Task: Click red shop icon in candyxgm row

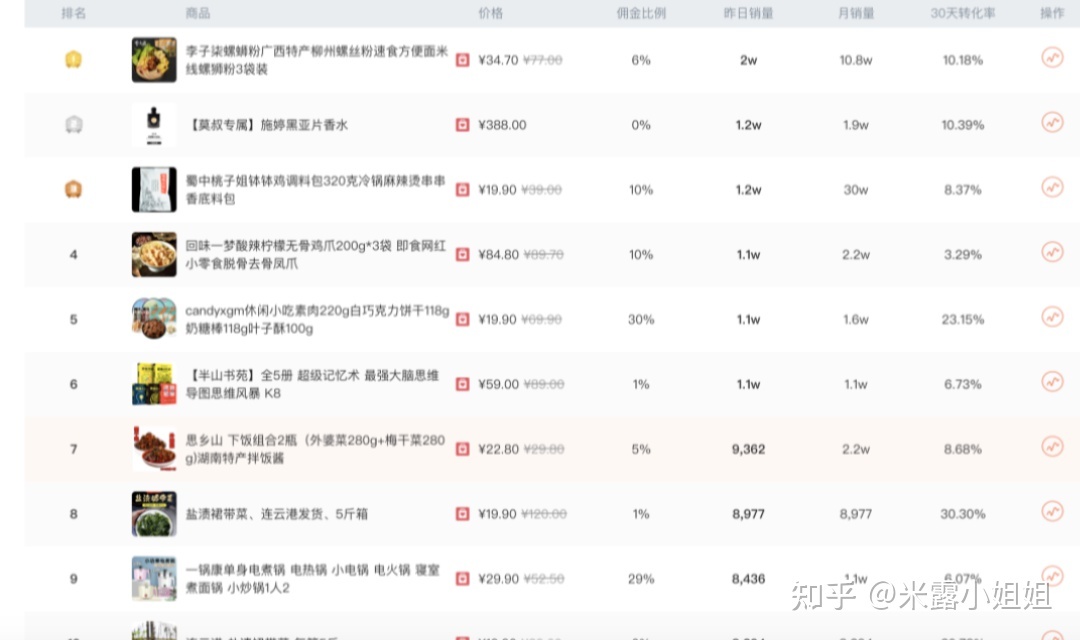Action: pos(463,319)
